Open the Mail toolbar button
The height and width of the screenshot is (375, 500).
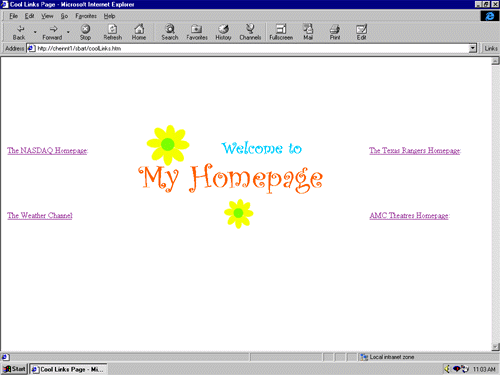point(308,32)
